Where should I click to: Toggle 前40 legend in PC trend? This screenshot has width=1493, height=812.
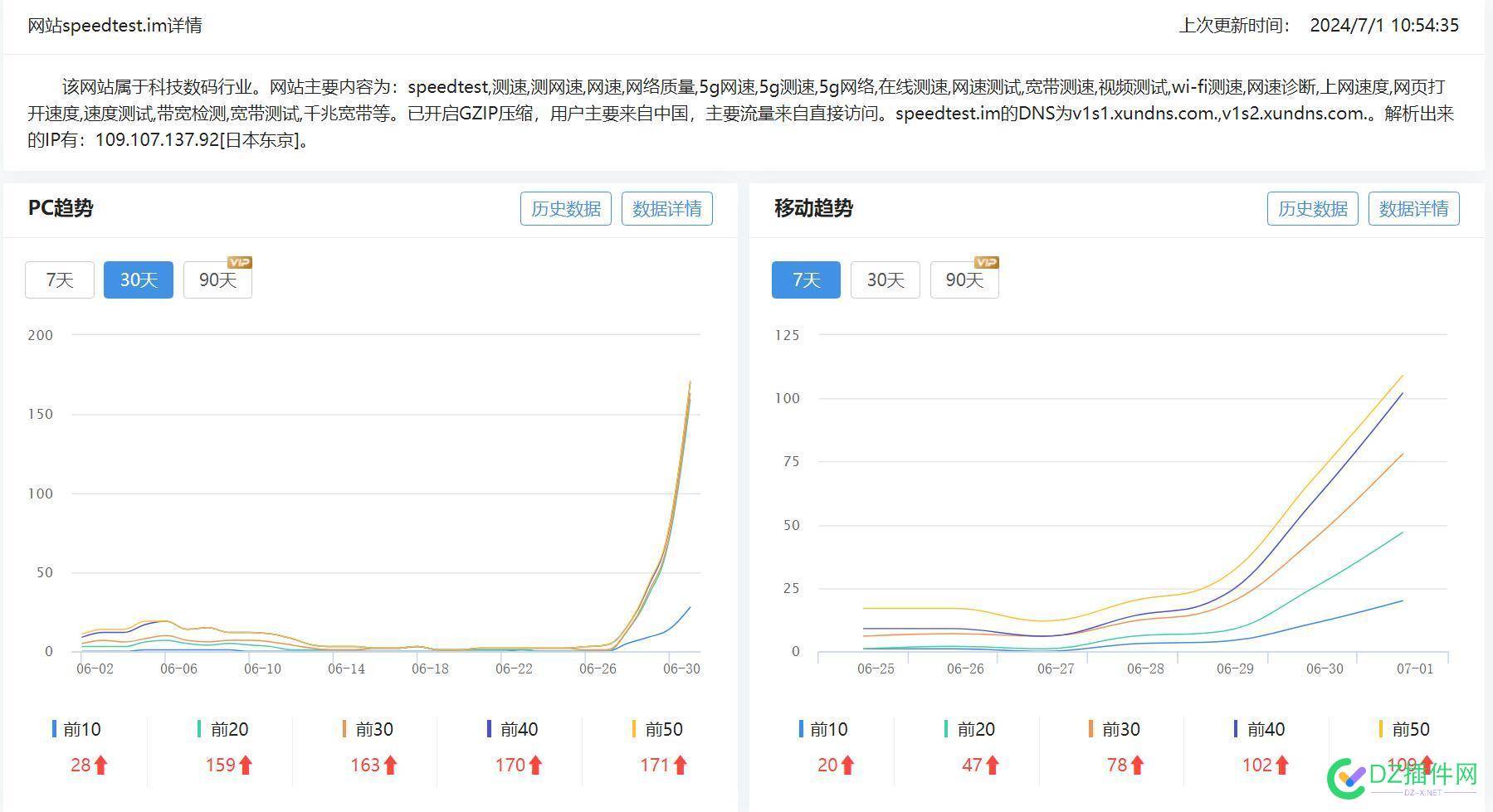tap(512, 729)
